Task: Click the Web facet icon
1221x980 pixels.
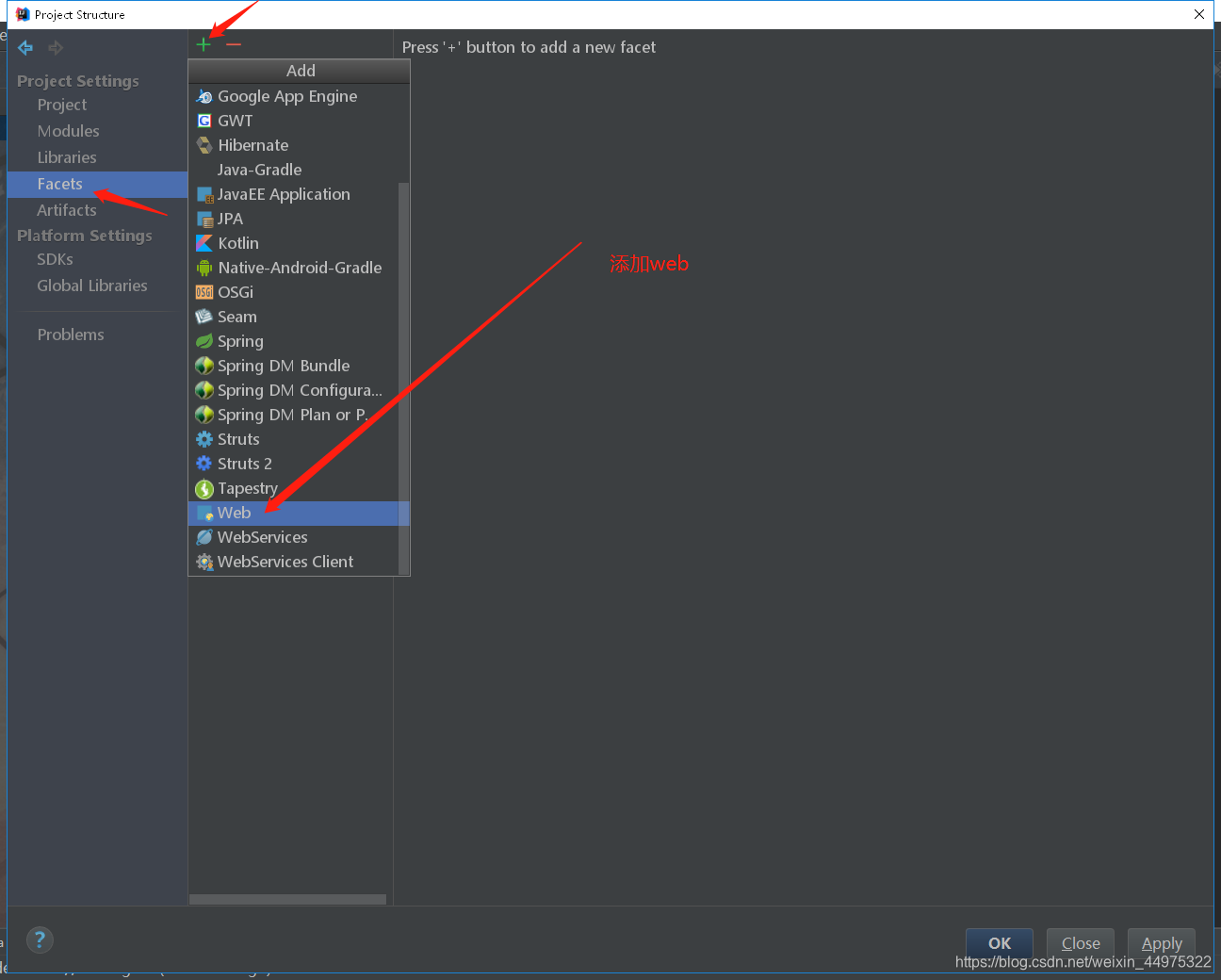Action: pyautogui.click(x=204, y=513)
